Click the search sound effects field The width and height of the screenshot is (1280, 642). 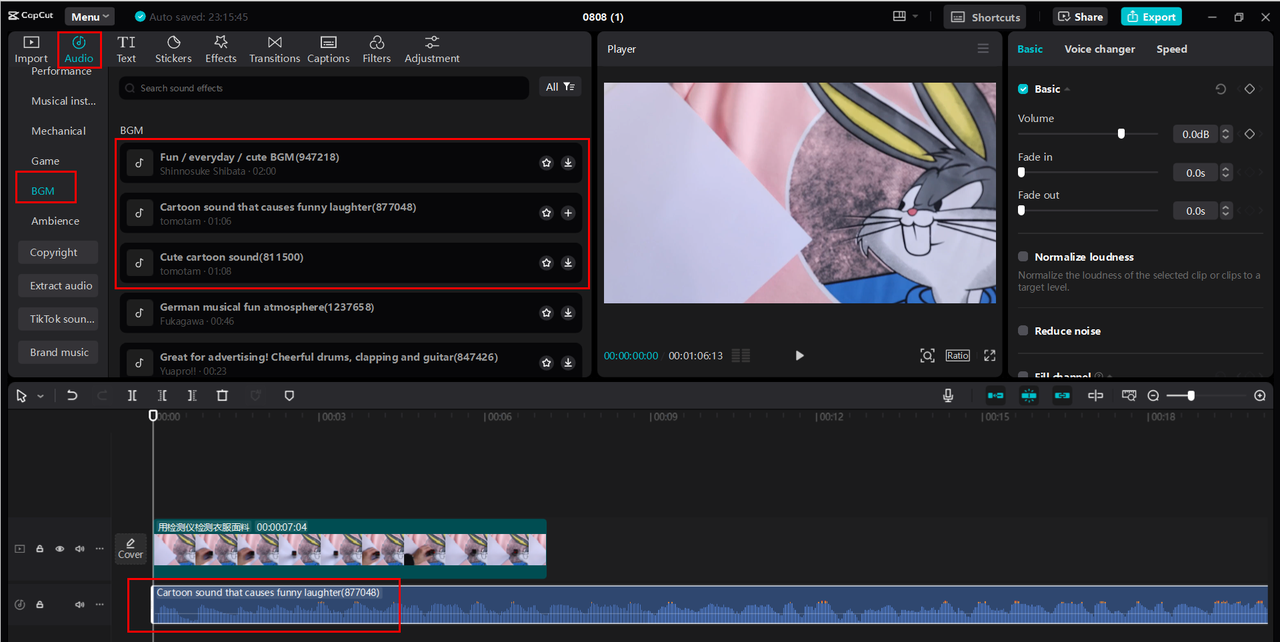323,88
